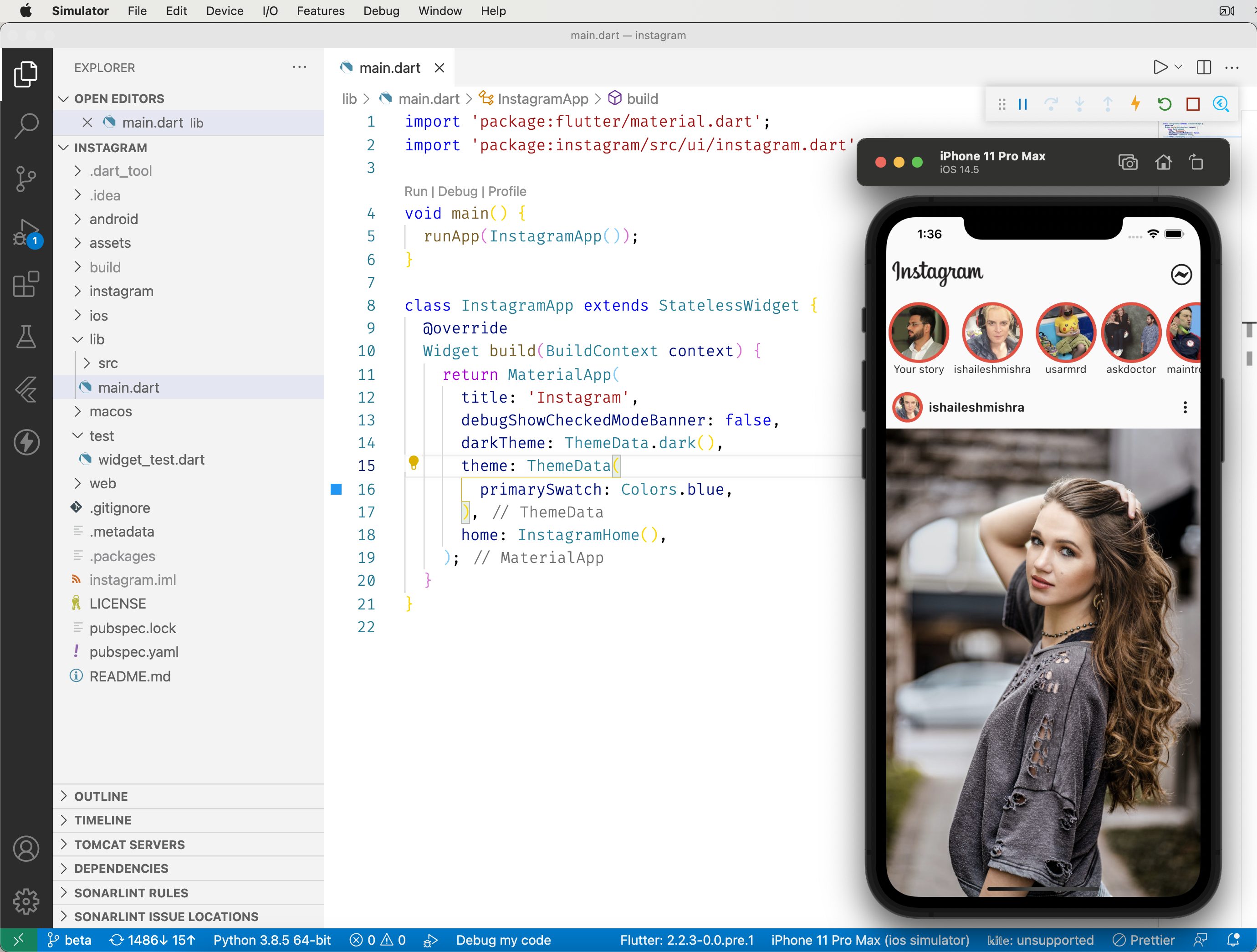Open the Manage gear settings icon
Screen dimensions: 1257x952
click(x=26, y=901)
